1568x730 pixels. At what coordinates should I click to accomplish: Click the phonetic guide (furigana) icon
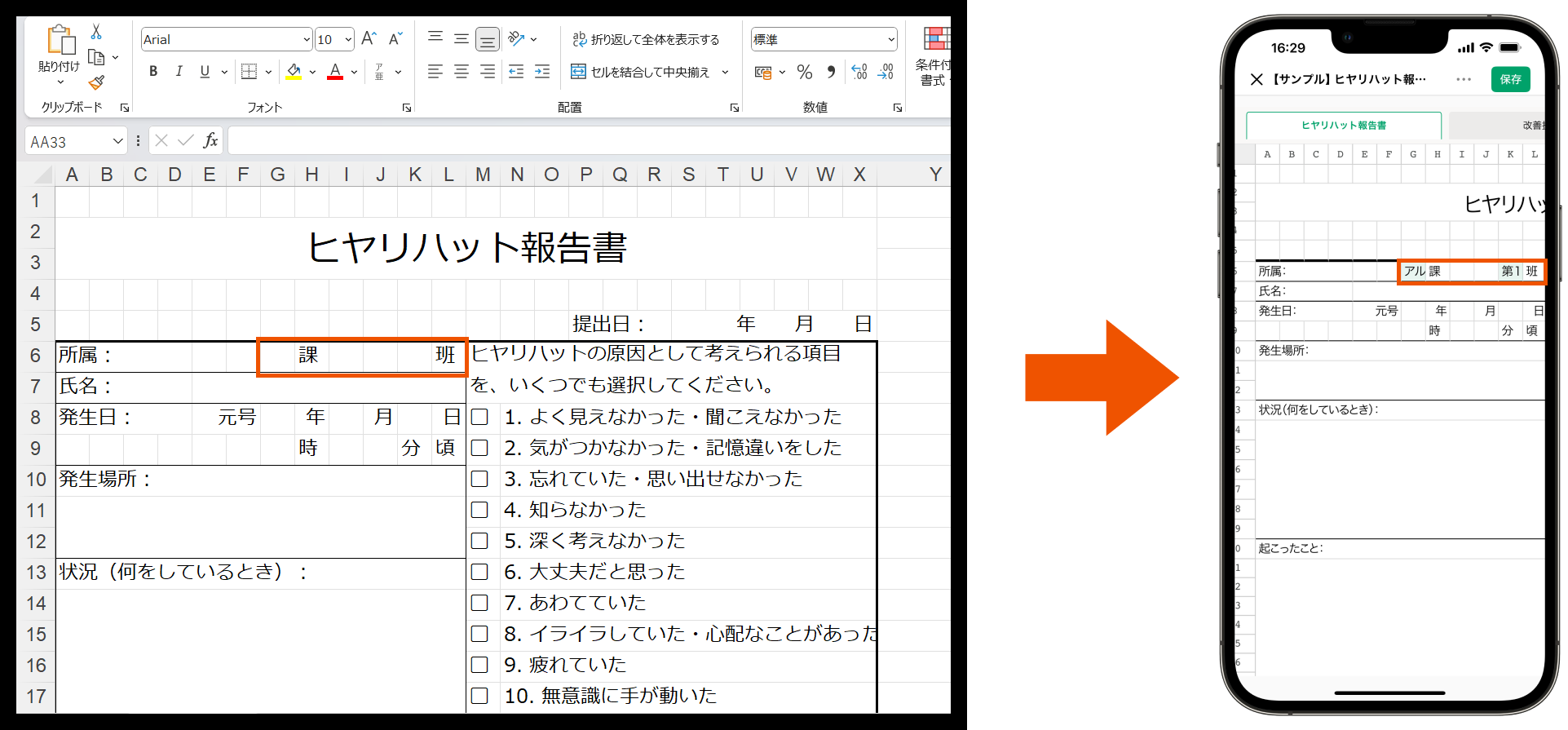(x=379, y=72)
